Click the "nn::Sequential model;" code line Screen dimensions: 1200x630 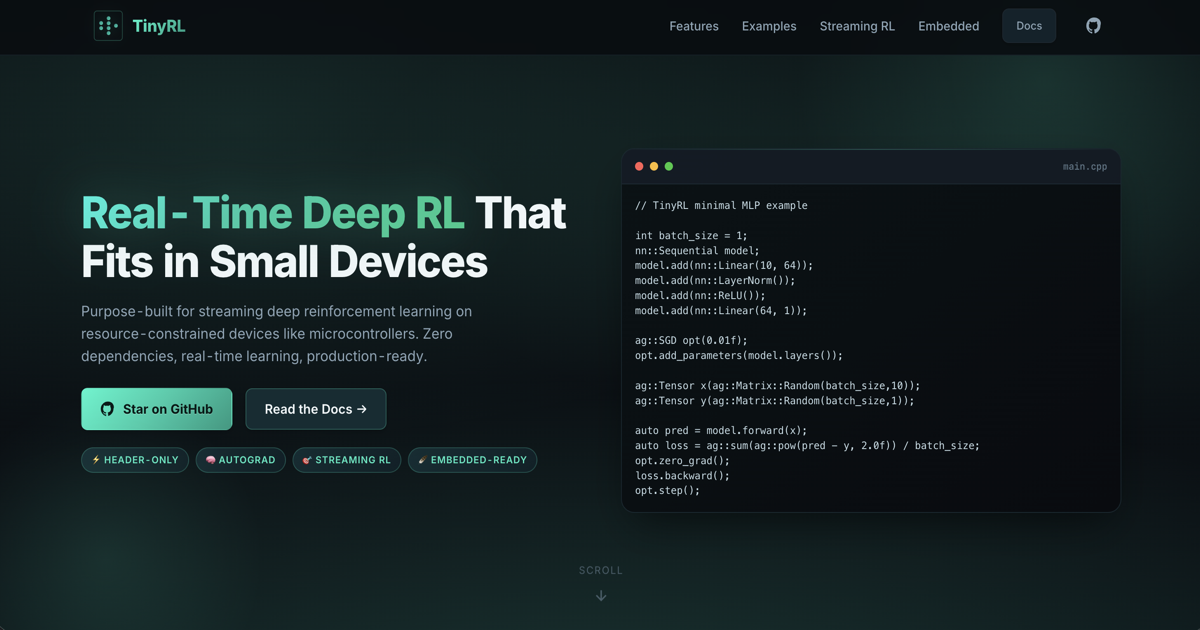(x=697, y=250)
